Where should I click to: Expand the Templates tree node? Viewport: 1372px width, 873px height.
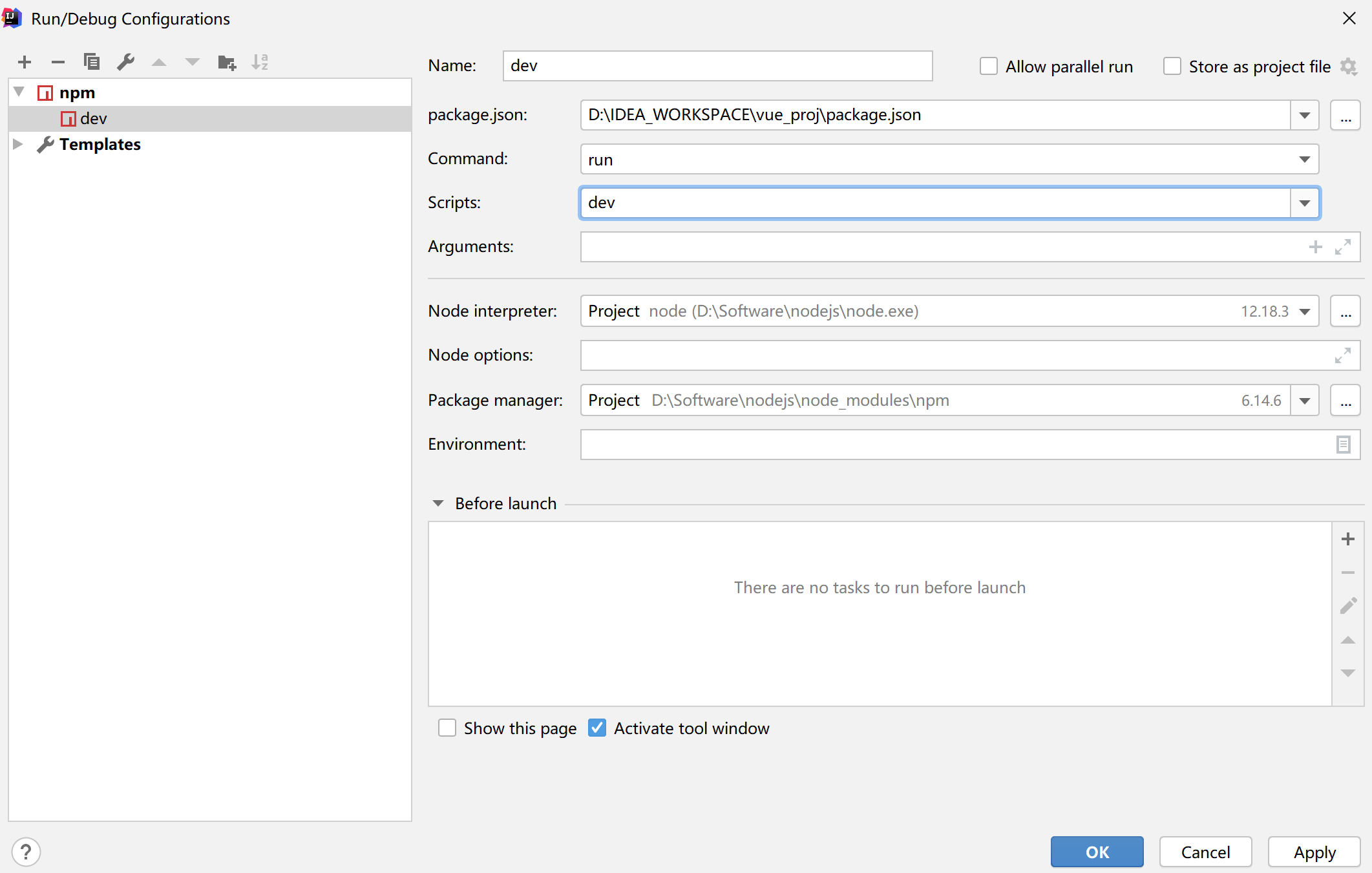pyautogui.click(x=18, y=144)
